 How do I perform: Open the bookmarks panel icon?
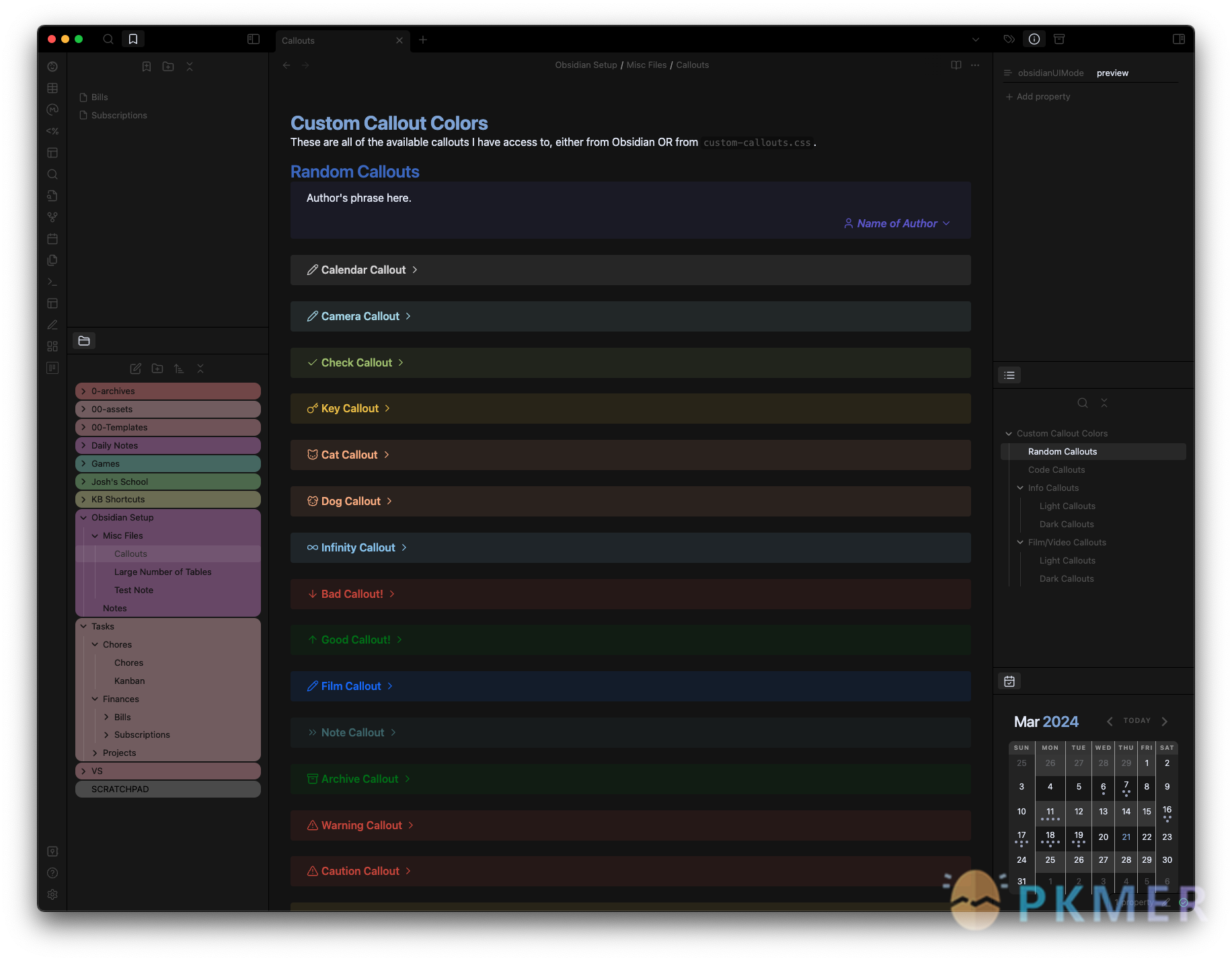[x=133, y=39]
